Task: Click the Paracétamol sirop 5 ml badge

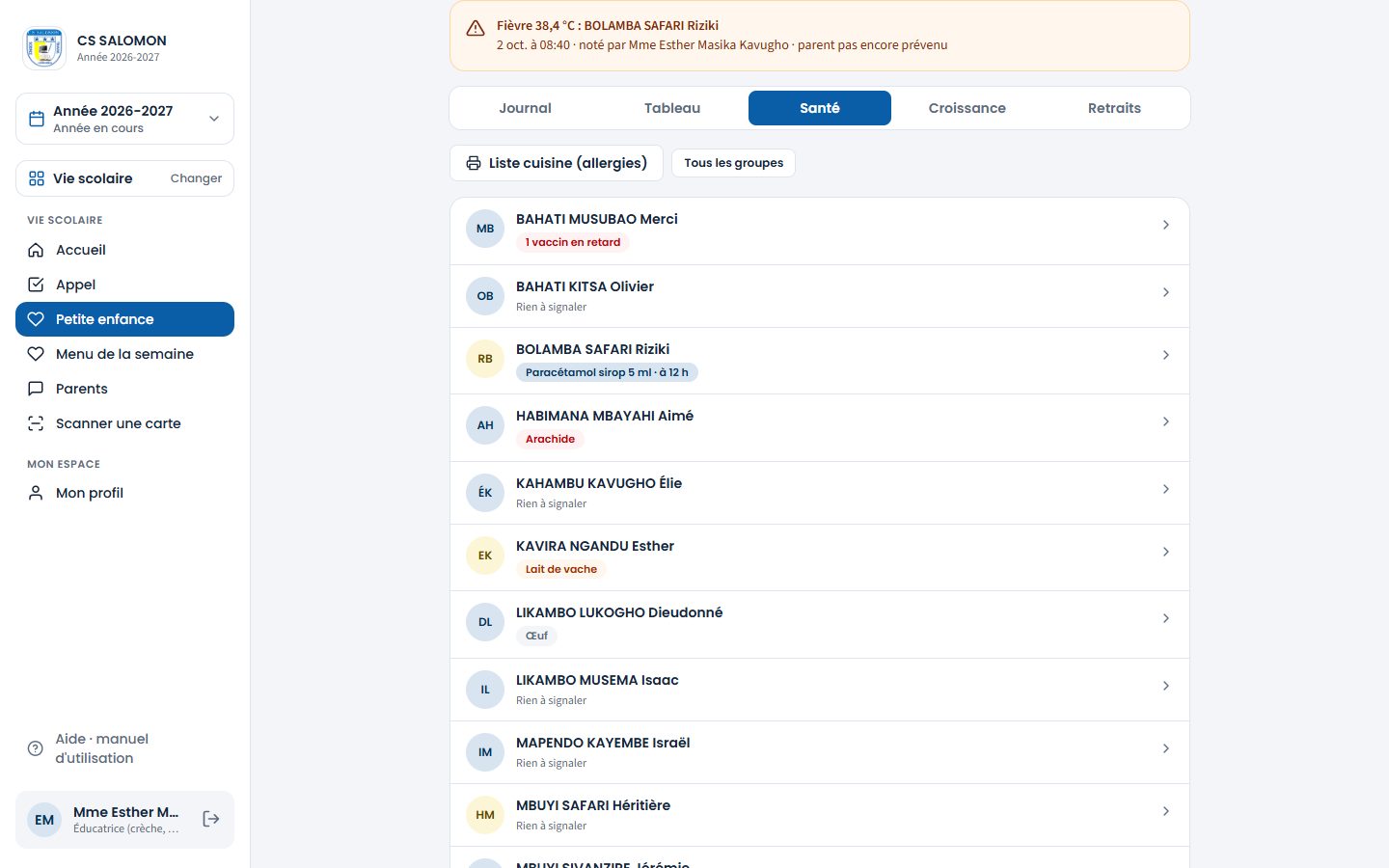Action: point(607,372)
